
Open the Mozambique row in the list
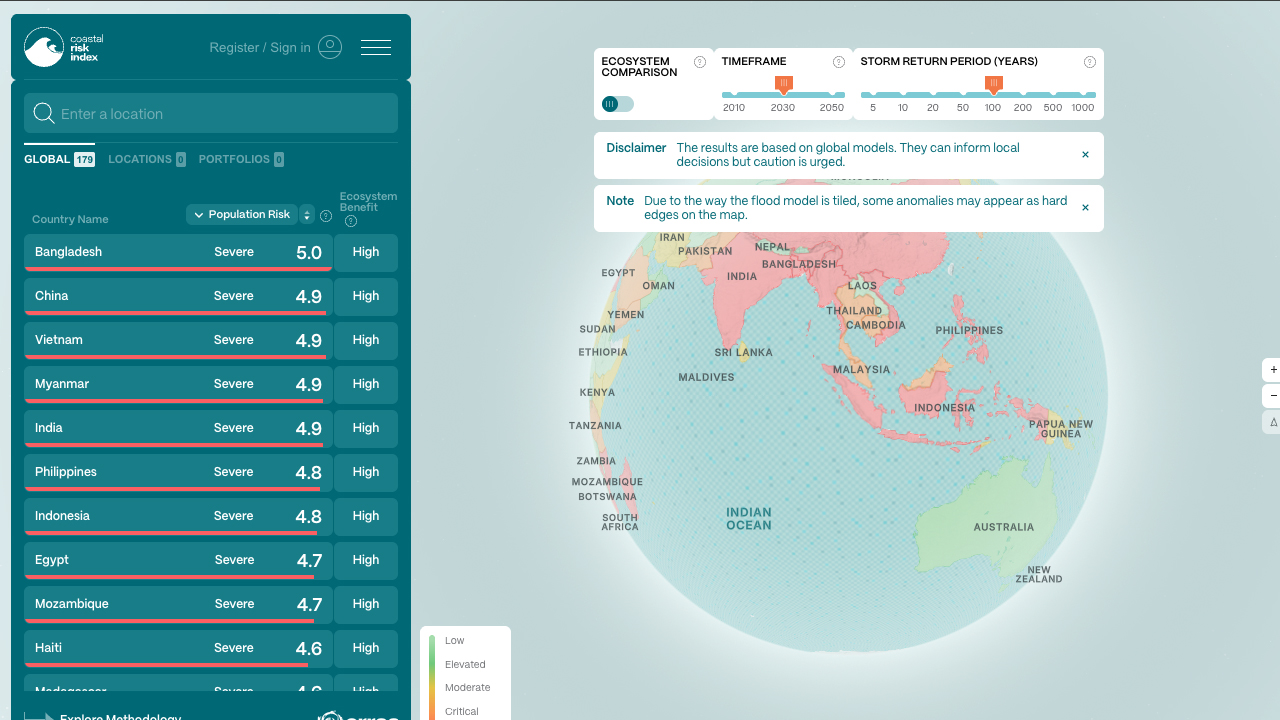tap(178, 604)
